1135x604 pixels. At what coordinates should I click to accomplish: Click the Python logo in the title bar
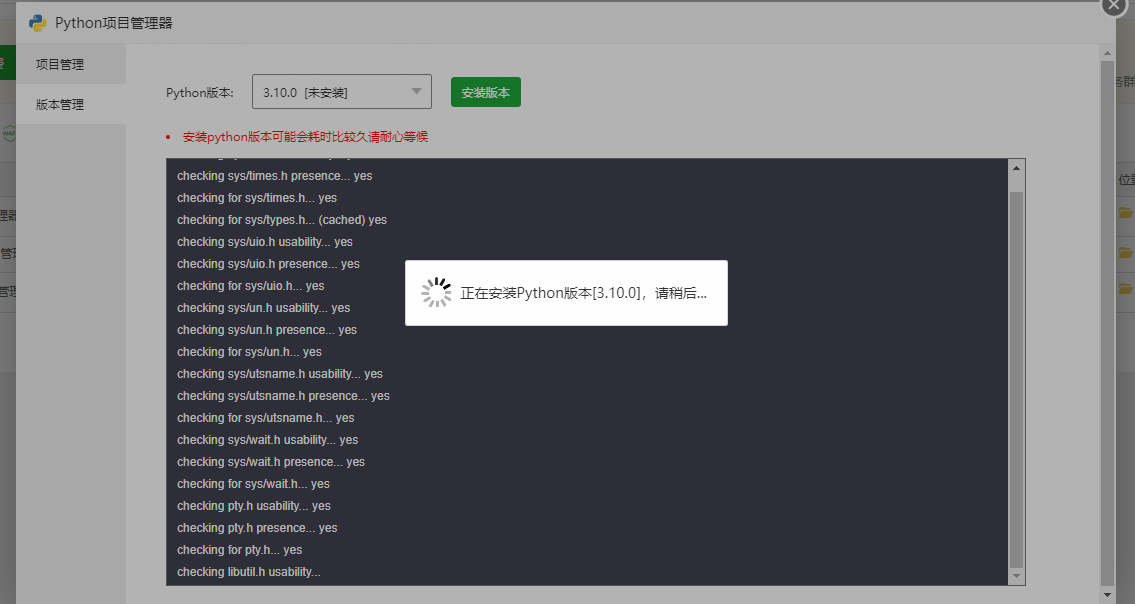click(x=38, y=23)
